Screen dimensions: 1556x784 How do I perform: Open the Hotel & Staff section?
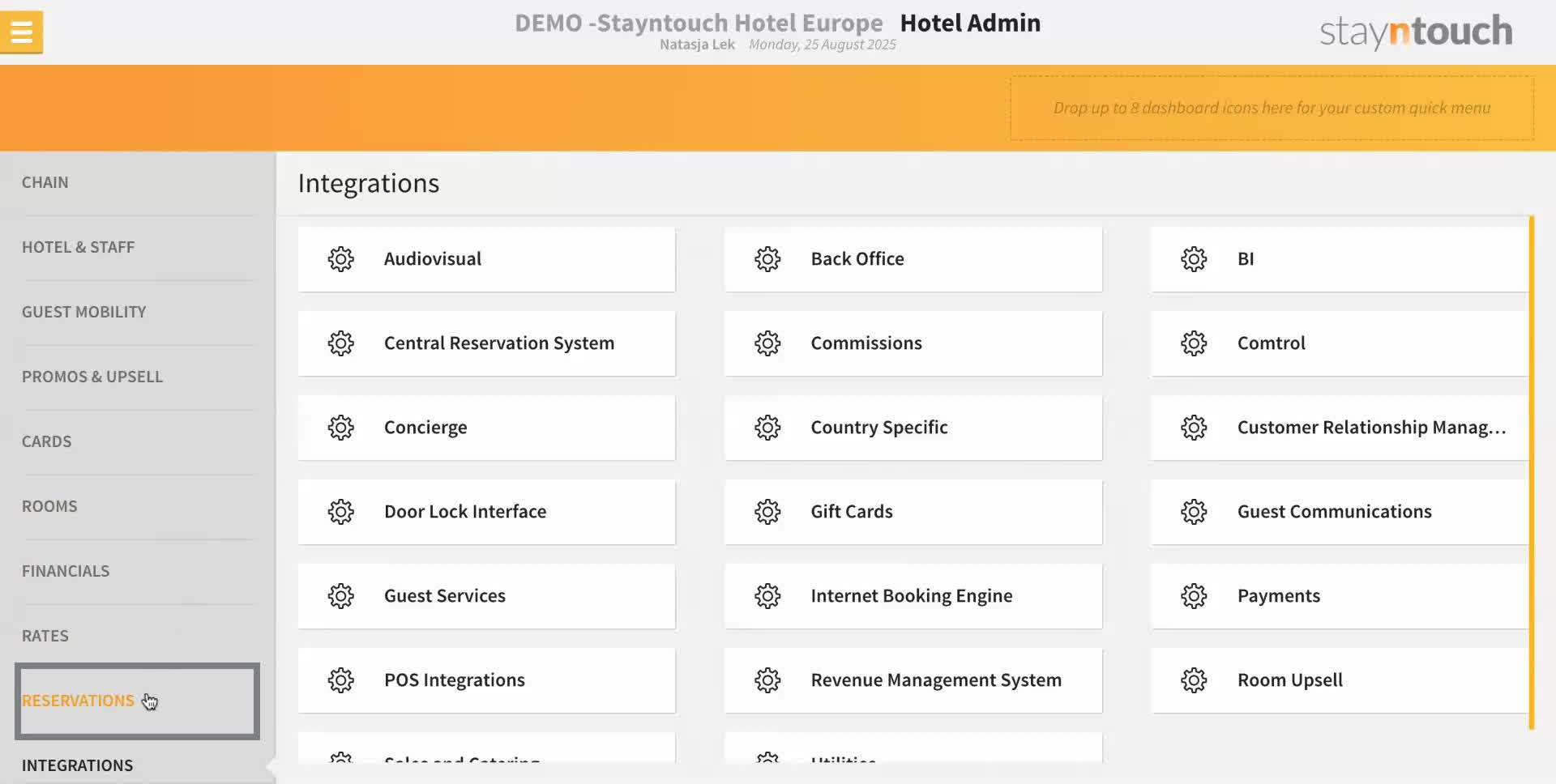pos(78,247)
